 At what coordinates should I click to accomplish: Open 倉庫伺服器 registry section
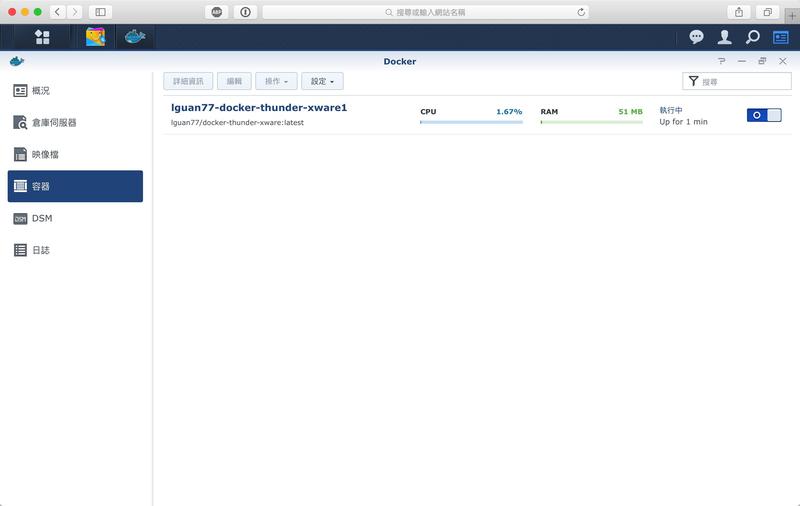[76, 122]
